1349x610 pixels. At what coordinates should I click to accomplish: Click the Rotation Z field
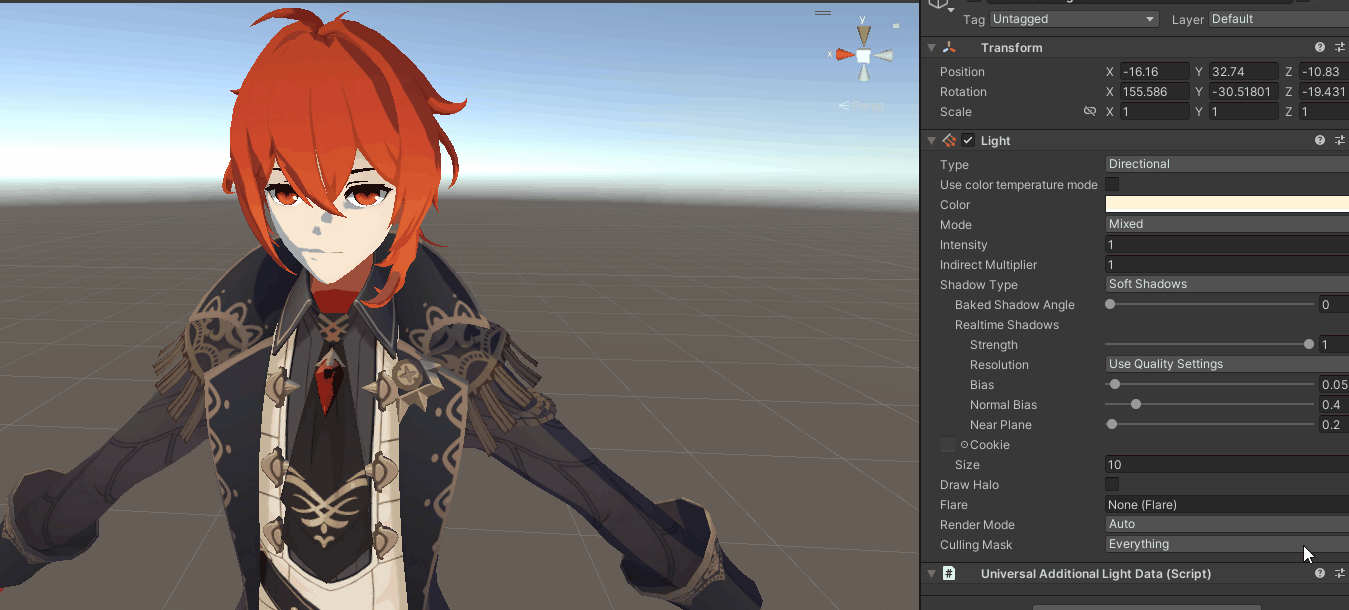(1323, 92)
